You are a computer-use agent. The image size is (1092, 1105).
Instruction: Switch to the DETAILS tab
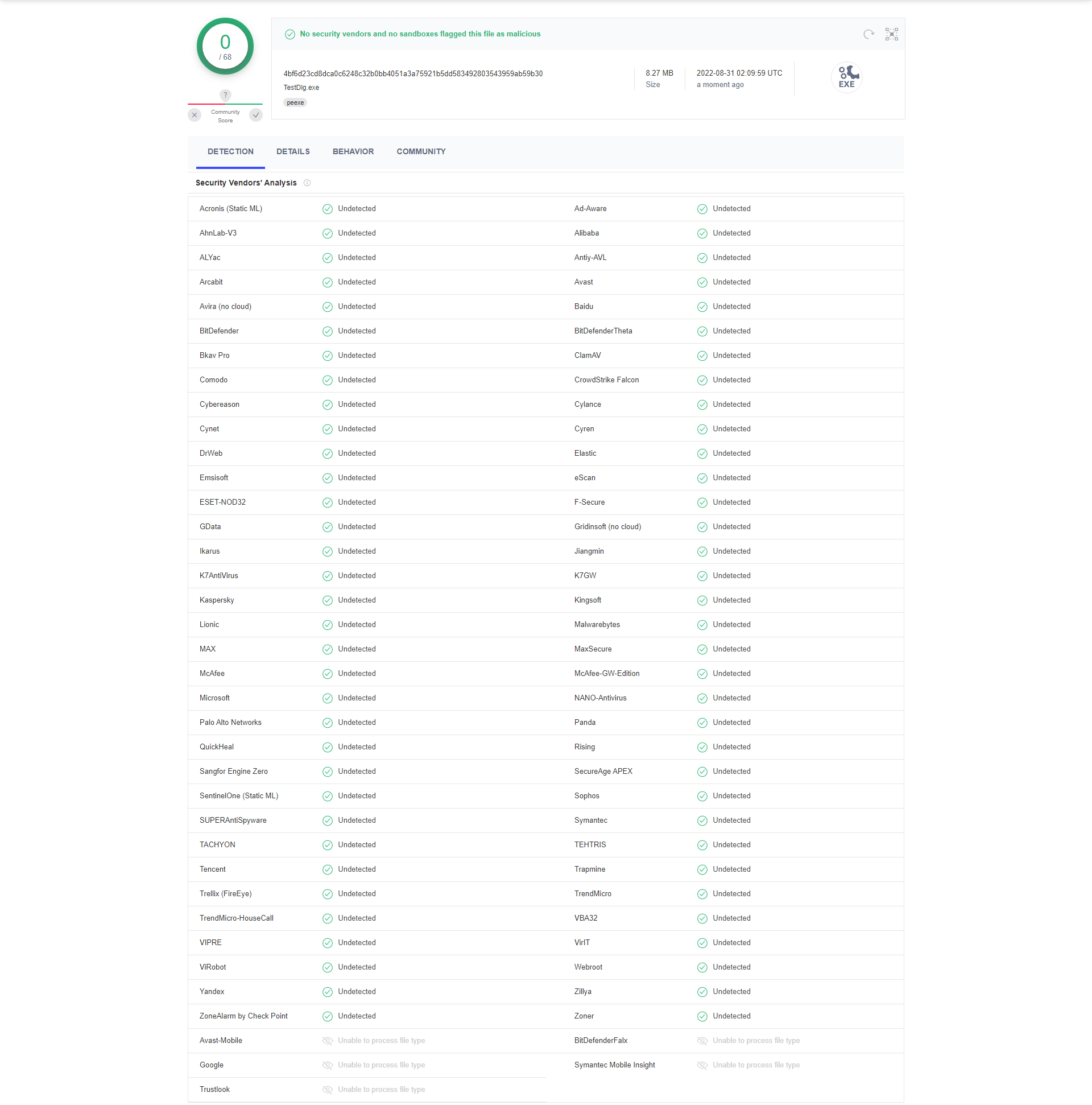click(293, 151)
